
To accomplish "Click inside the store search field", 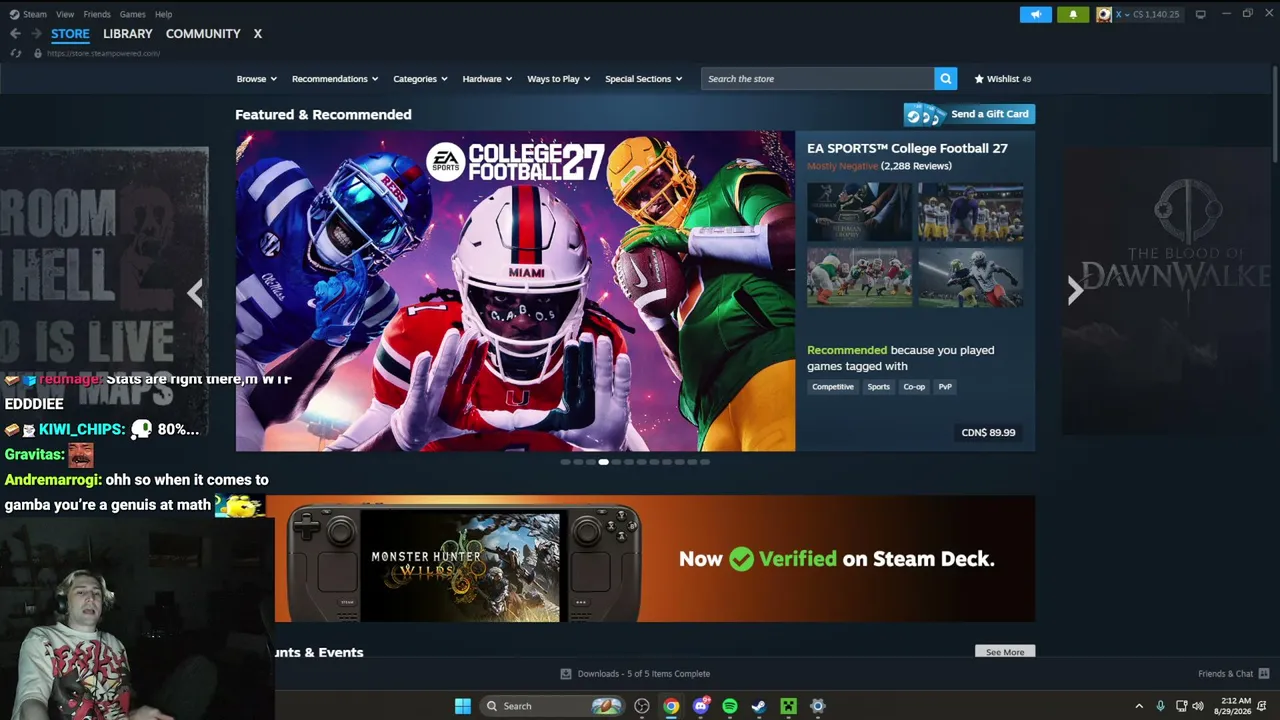I will 818,79.
